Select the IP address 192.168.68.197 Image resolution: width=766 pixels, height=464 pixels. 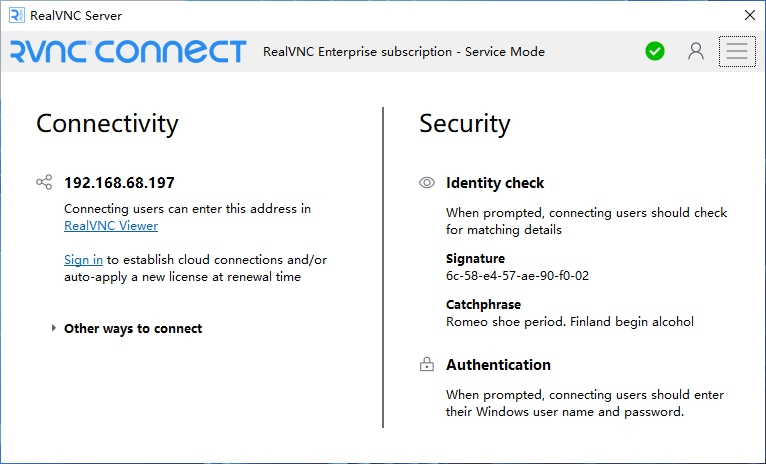(119, 183)
